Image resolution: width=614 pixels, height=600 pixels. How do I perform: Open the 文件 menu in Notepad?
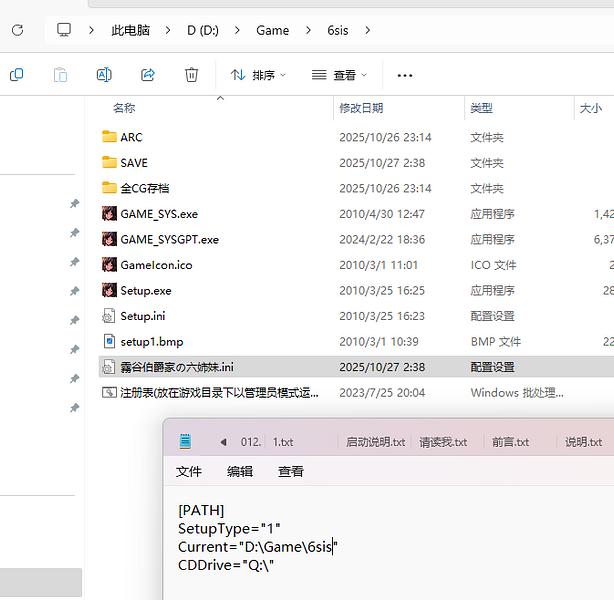tap(189, 471)
